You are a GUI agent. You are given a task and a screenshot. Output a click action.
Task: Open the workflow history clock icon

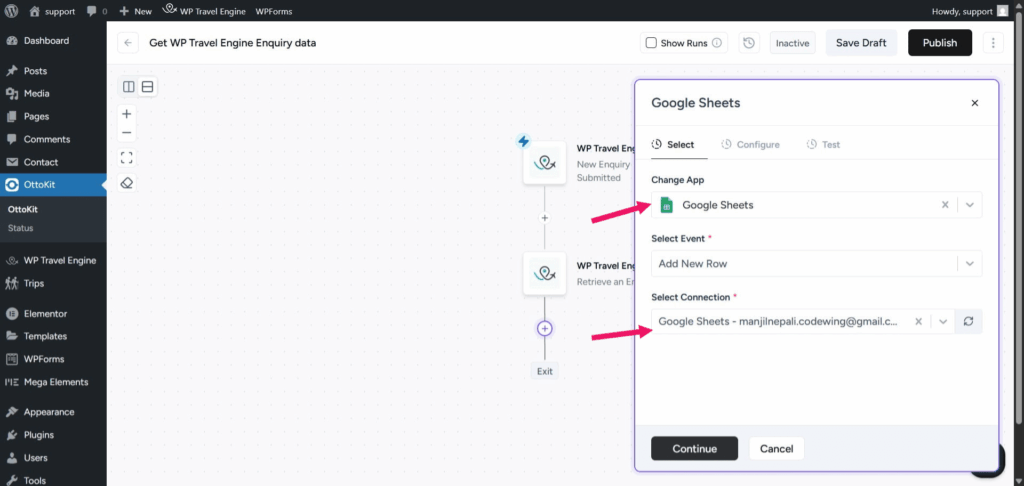(x=749, y=42)
